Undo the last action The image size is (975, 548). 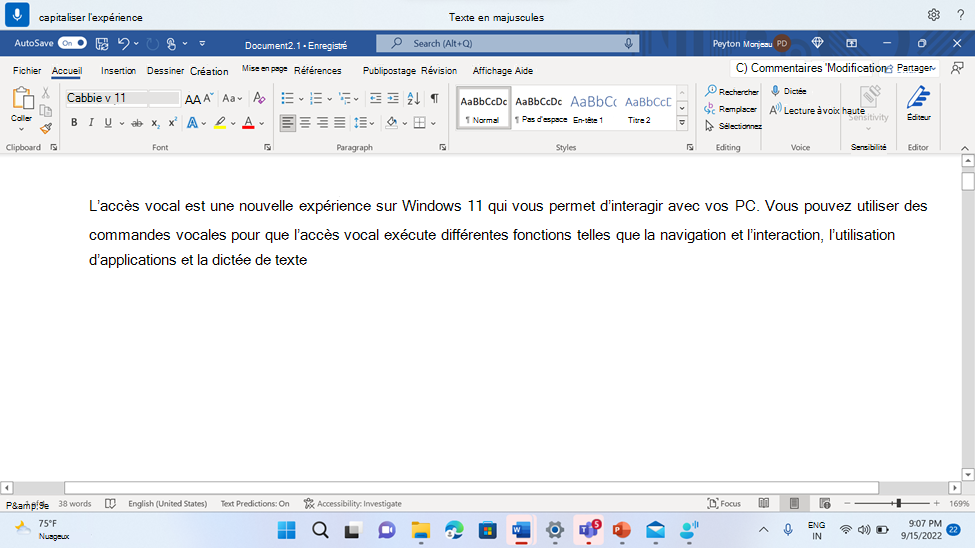click(x=124, y=44)
